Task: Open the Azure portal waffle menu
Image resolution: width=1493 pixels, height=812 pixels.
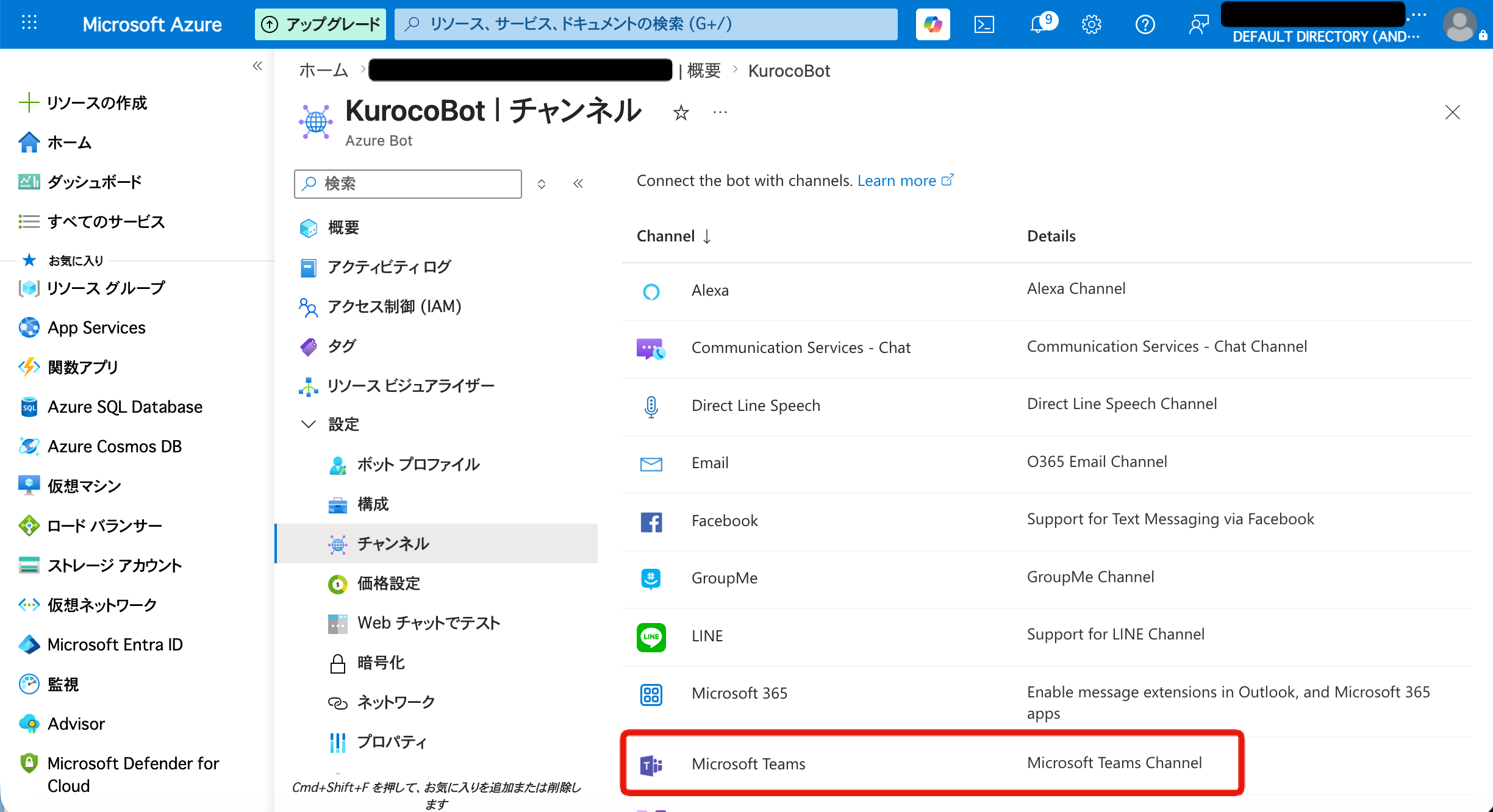Action: click(29, 24)
